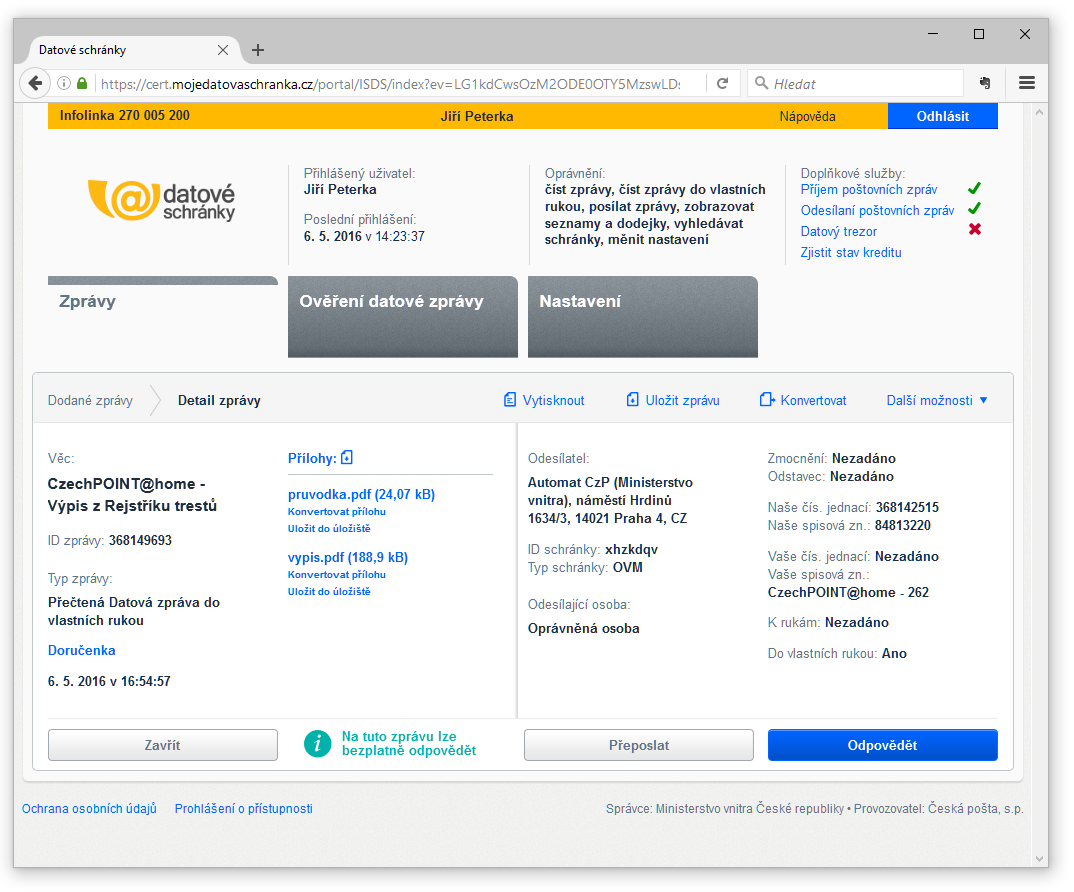Click the Konvertovat convert icon
The image size is (1074, 892).
click(x=767, y=399)
